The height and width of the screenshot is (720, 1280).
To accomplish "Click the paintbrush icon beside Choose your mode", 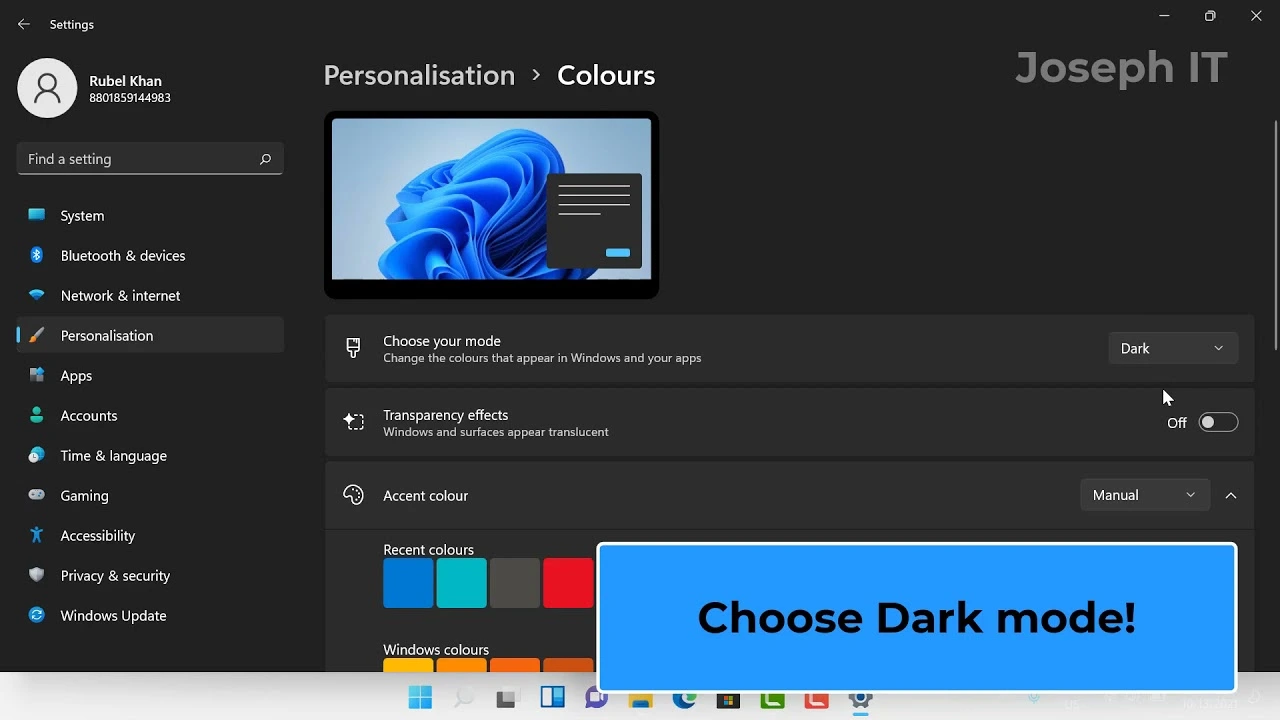I will (x=353, y=348).
